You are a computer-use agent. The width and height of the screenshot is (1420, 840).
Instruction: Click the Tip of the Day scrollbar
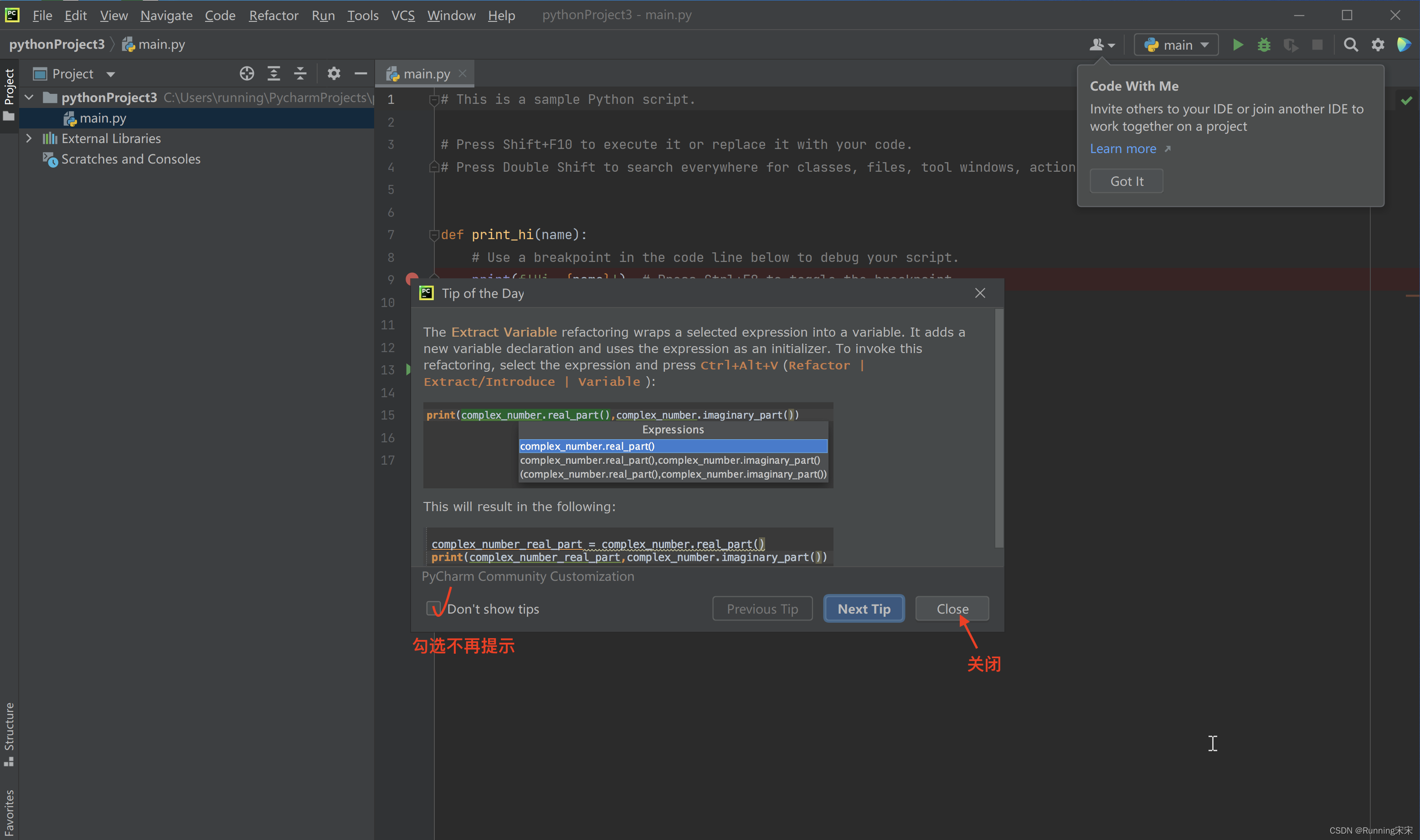pyautogui.click(x=999, y=427)
